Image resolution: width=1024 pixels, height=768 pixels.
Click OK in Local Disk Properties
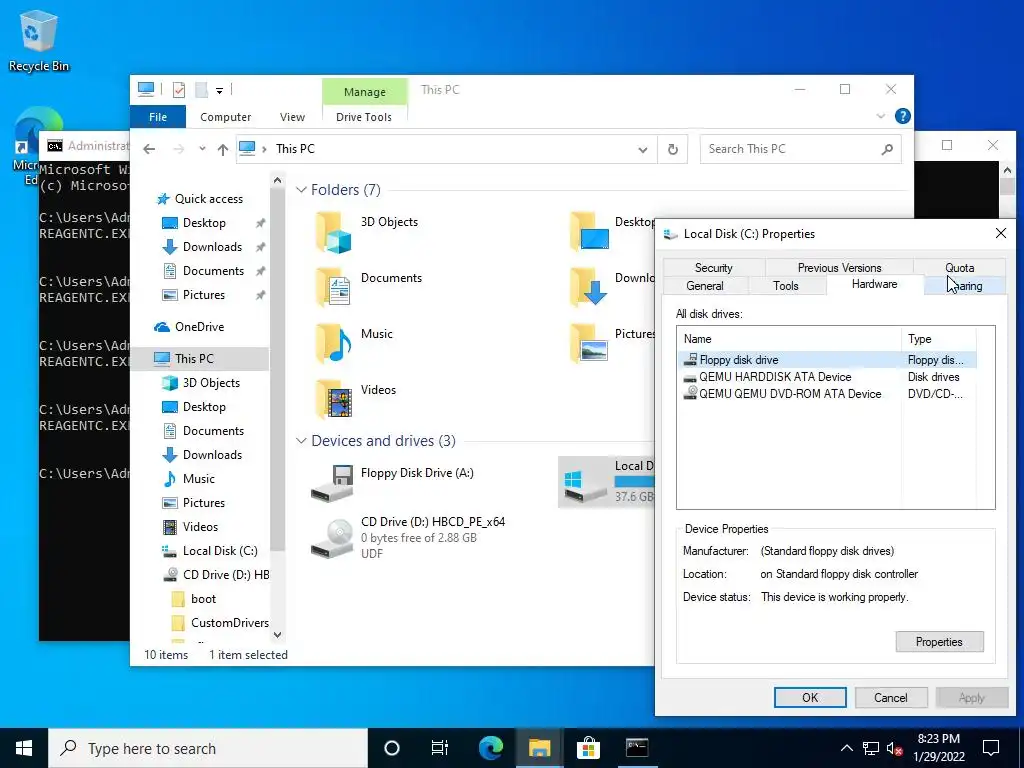click(810, 697)
